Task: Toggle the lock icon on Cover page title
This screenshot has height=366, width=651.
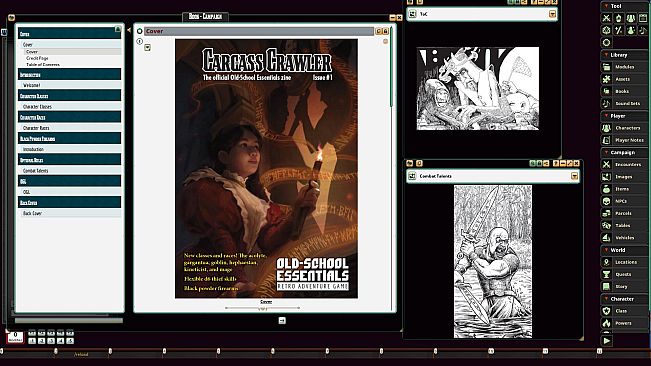Action: click(385, 31)
